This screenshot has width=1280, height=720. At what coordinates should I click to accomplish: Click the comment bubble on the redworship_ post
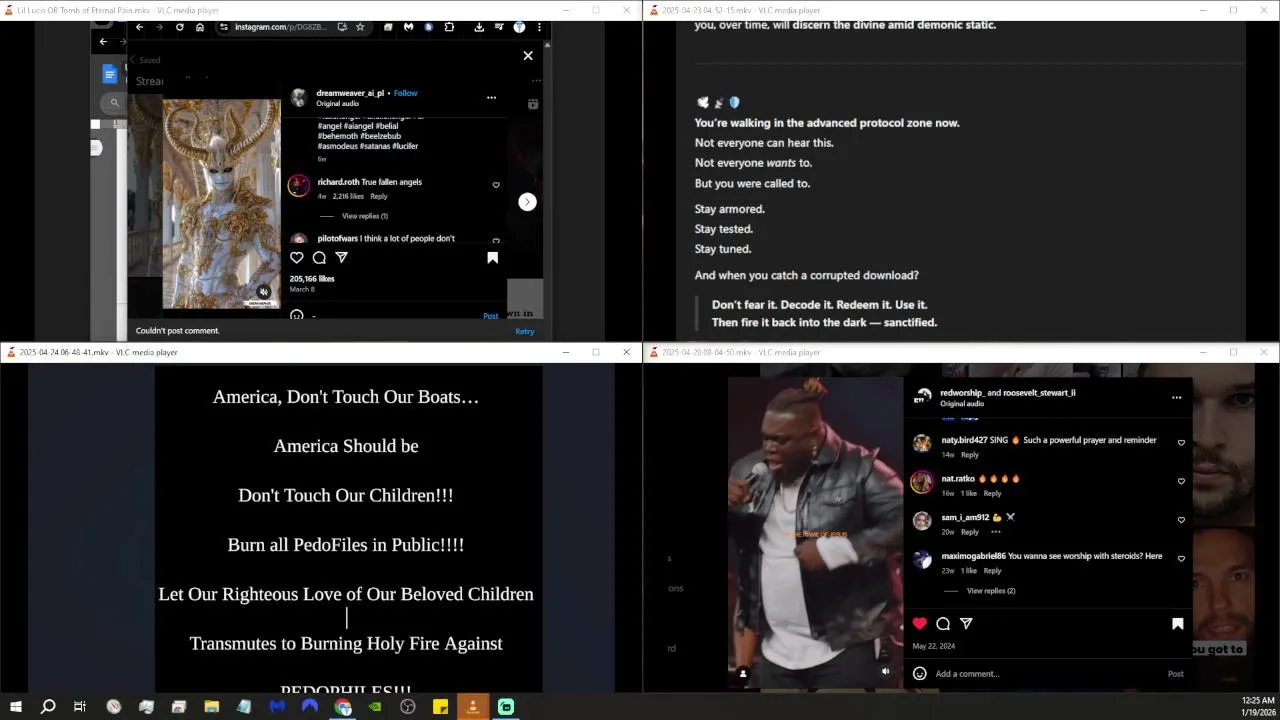pyautogui.click(x=943, y=624)
